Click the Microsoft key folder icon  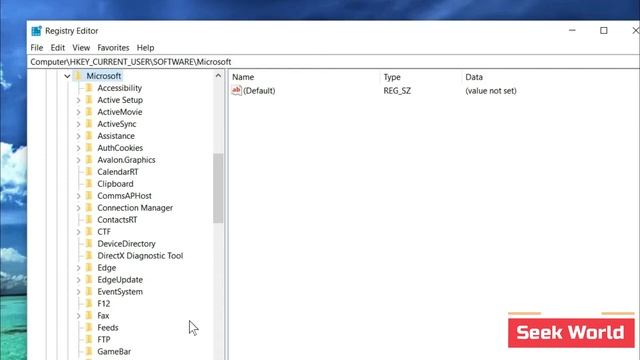78,76
